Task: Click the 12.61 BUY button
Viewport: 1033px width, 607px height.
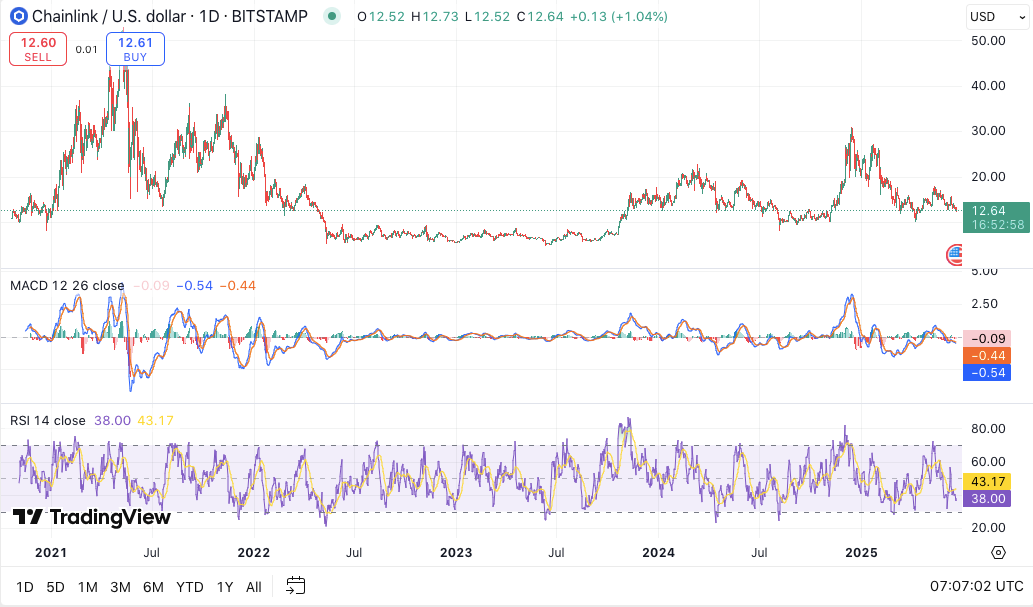Action: point(136,49)
